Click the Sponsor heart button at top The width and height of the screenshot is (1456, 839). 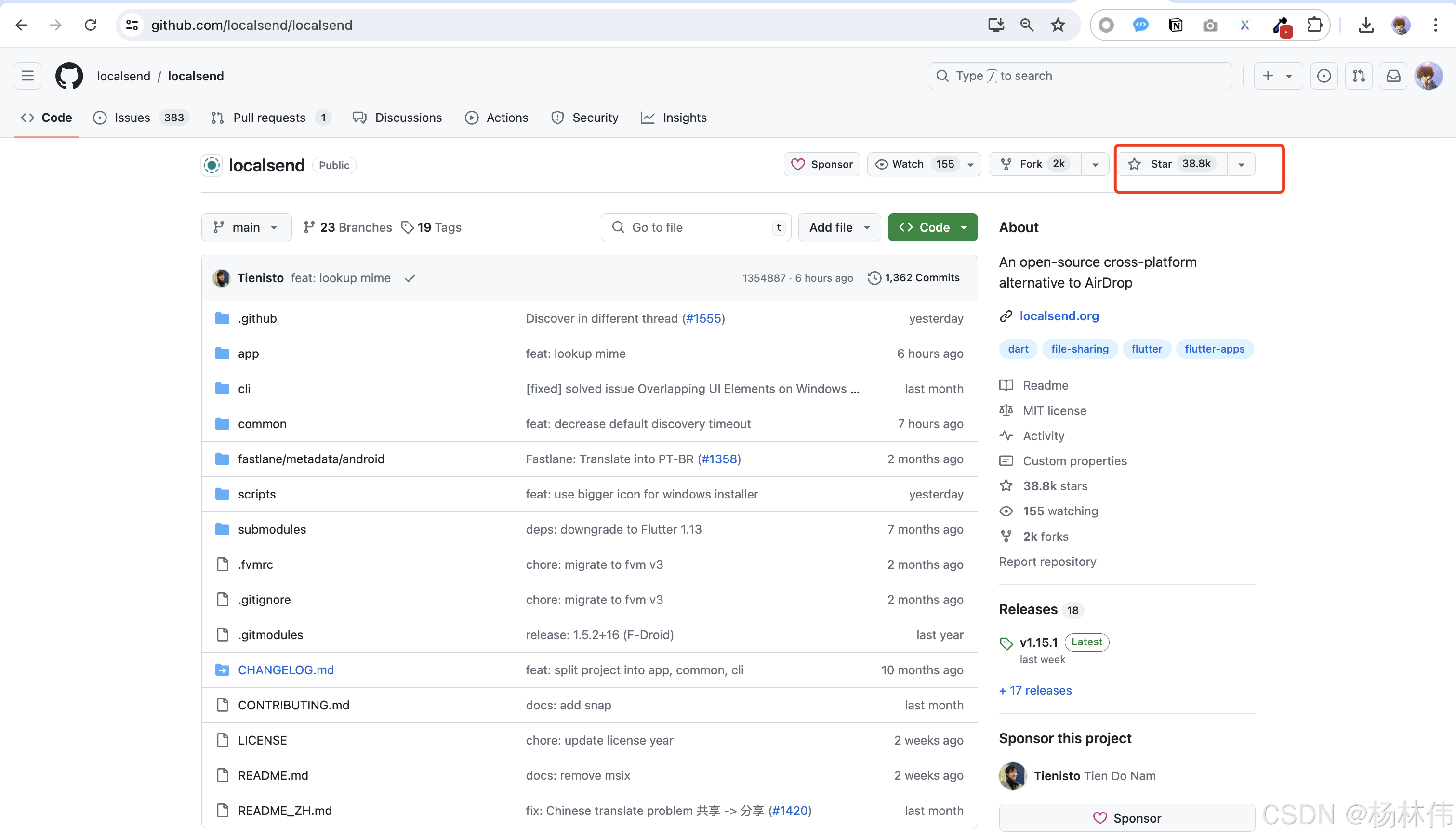click(x=822, y=164)
